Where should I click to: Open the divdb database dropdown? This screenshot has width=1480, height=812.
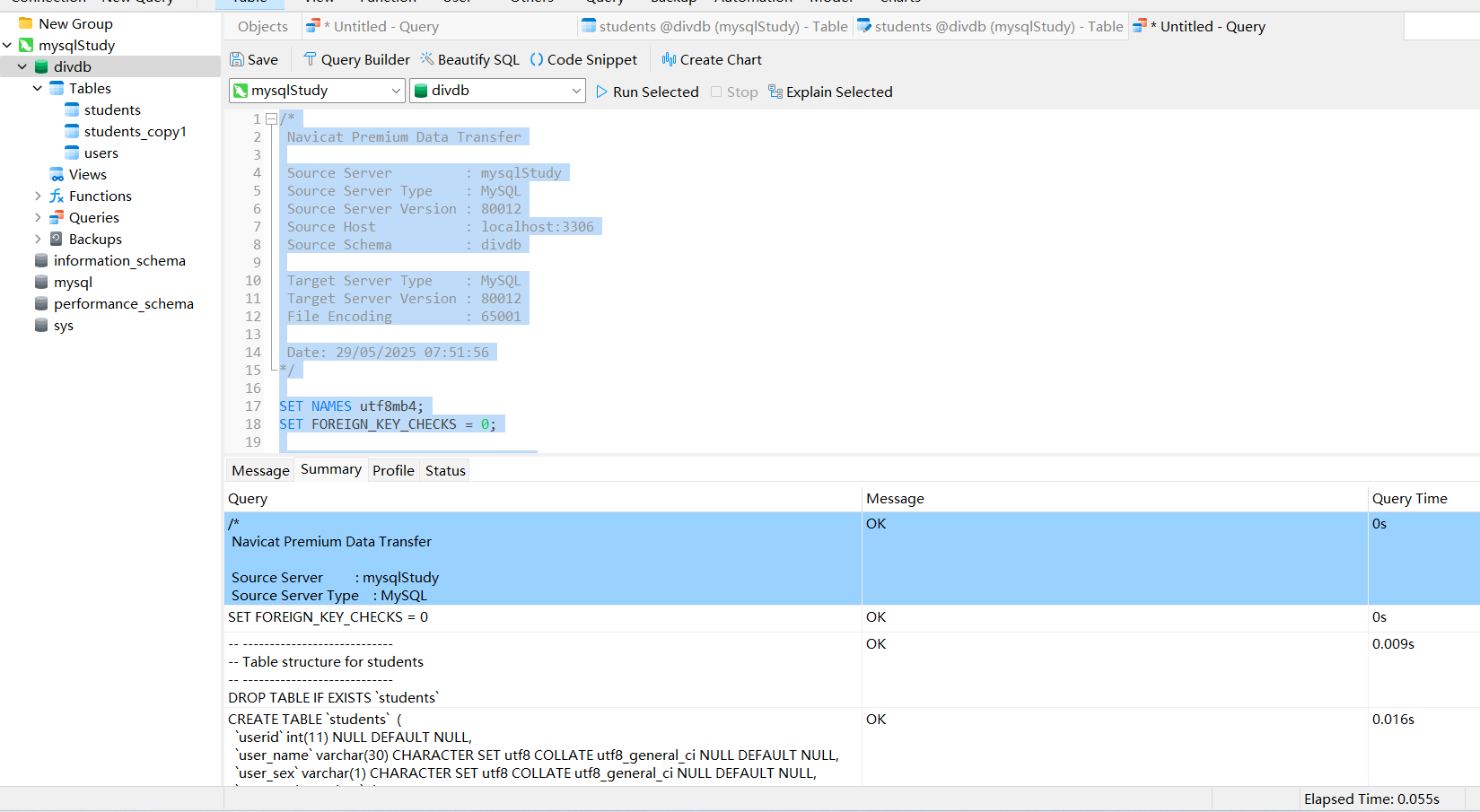click(497, 91)
